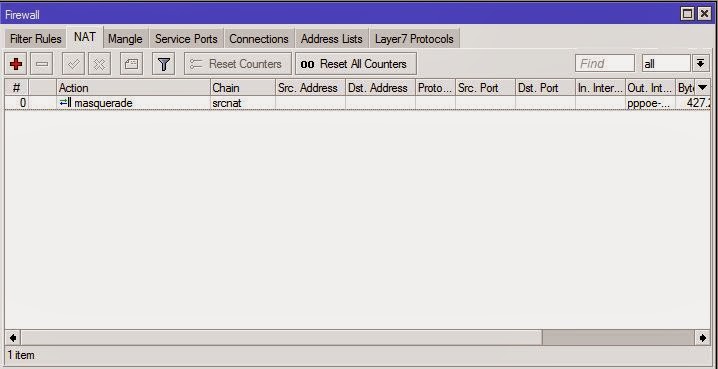Click the In. Inter... column header

tap(600, 87)
